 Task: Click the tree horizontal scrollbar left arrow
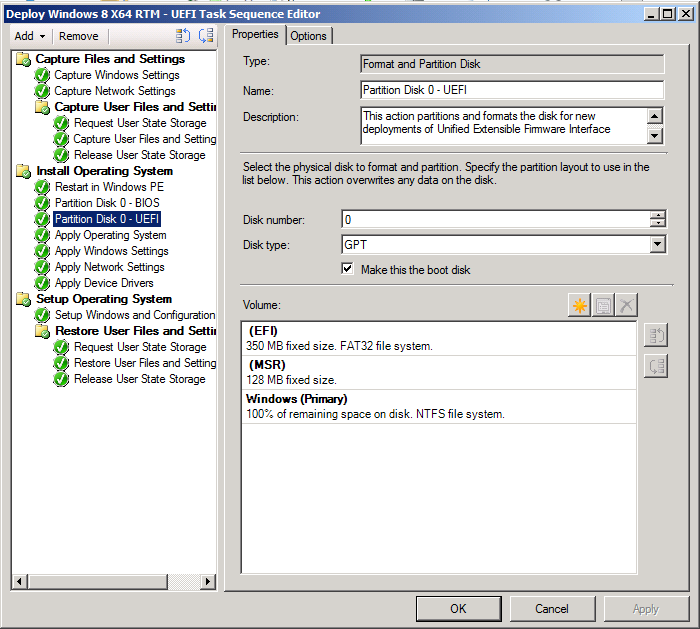20,581
